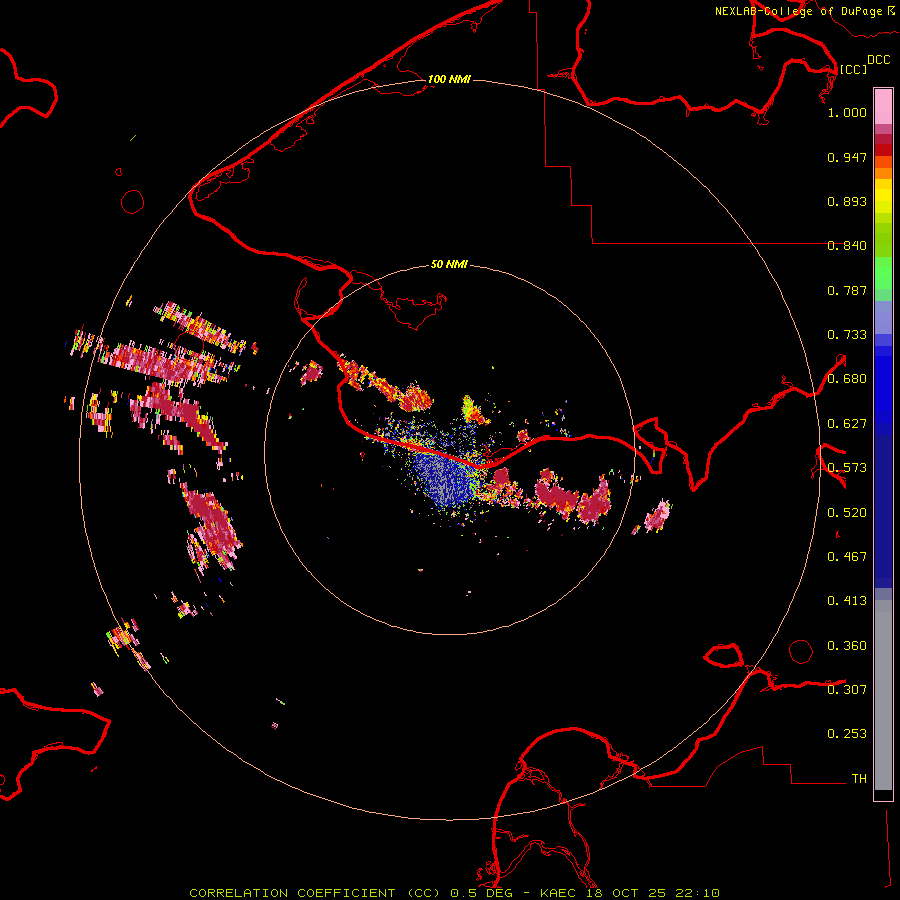Click the NEXLAB-College of DuPage label
The height and width of the screenshot is (900, 900).
(x=798, y=11)
